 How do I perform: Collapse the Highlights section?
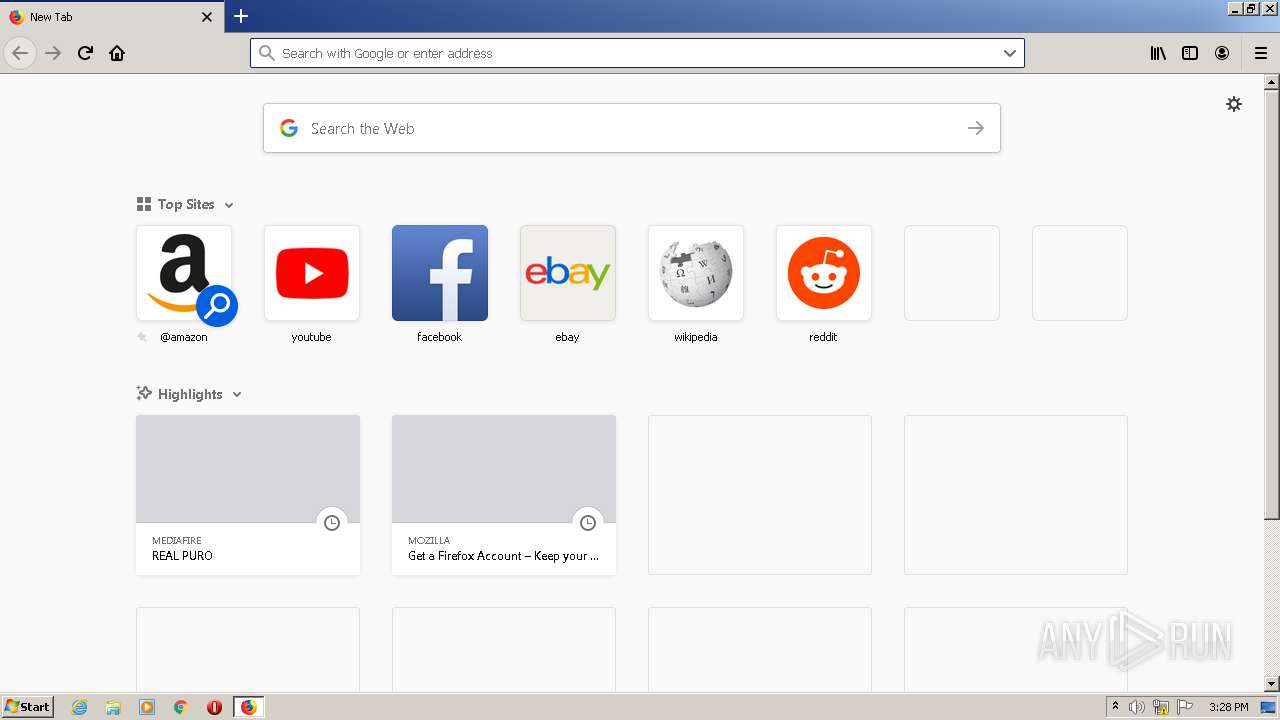[x=237, y=395]
